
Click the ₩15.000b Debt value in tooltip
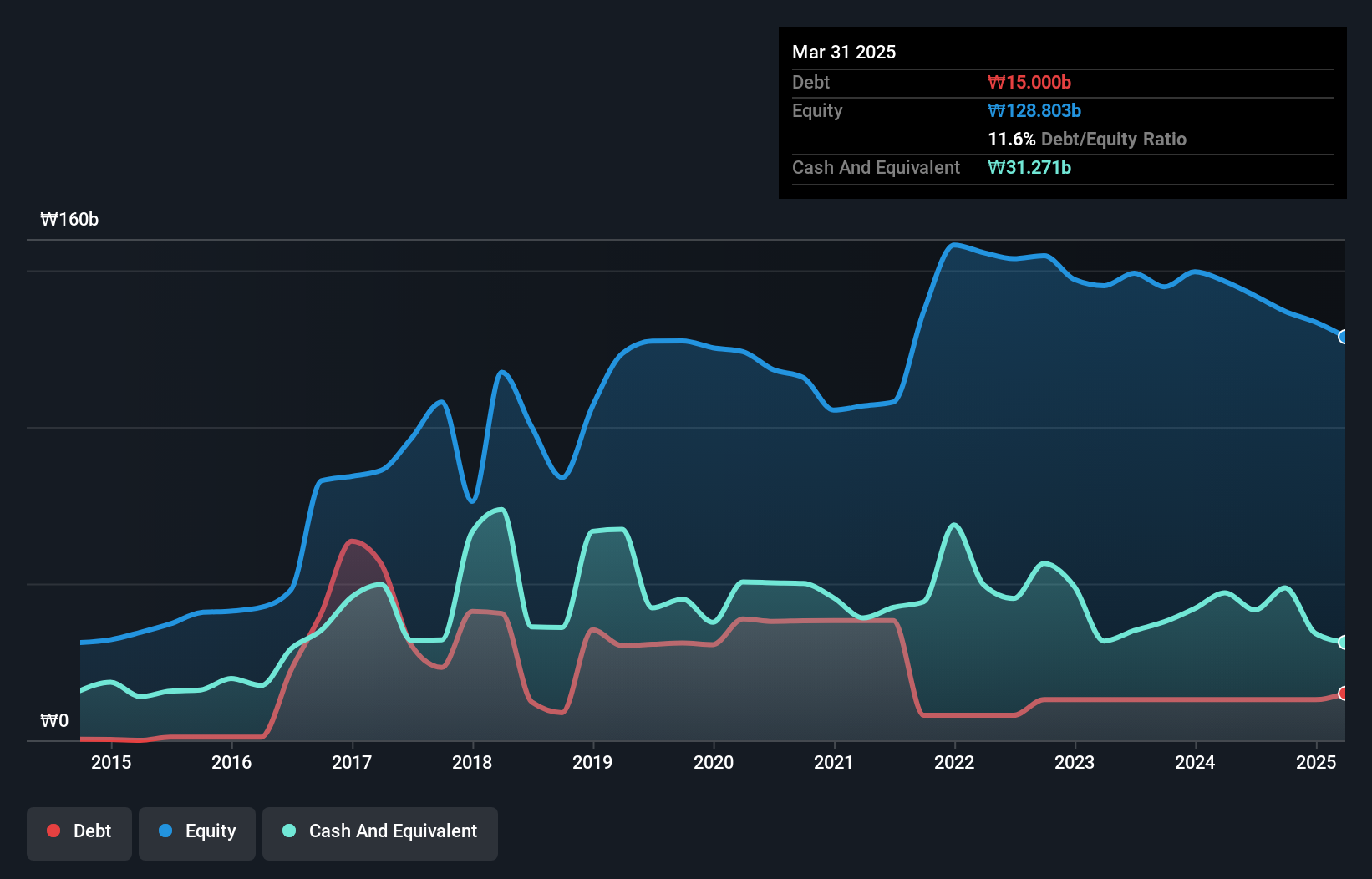[1029, 83]
